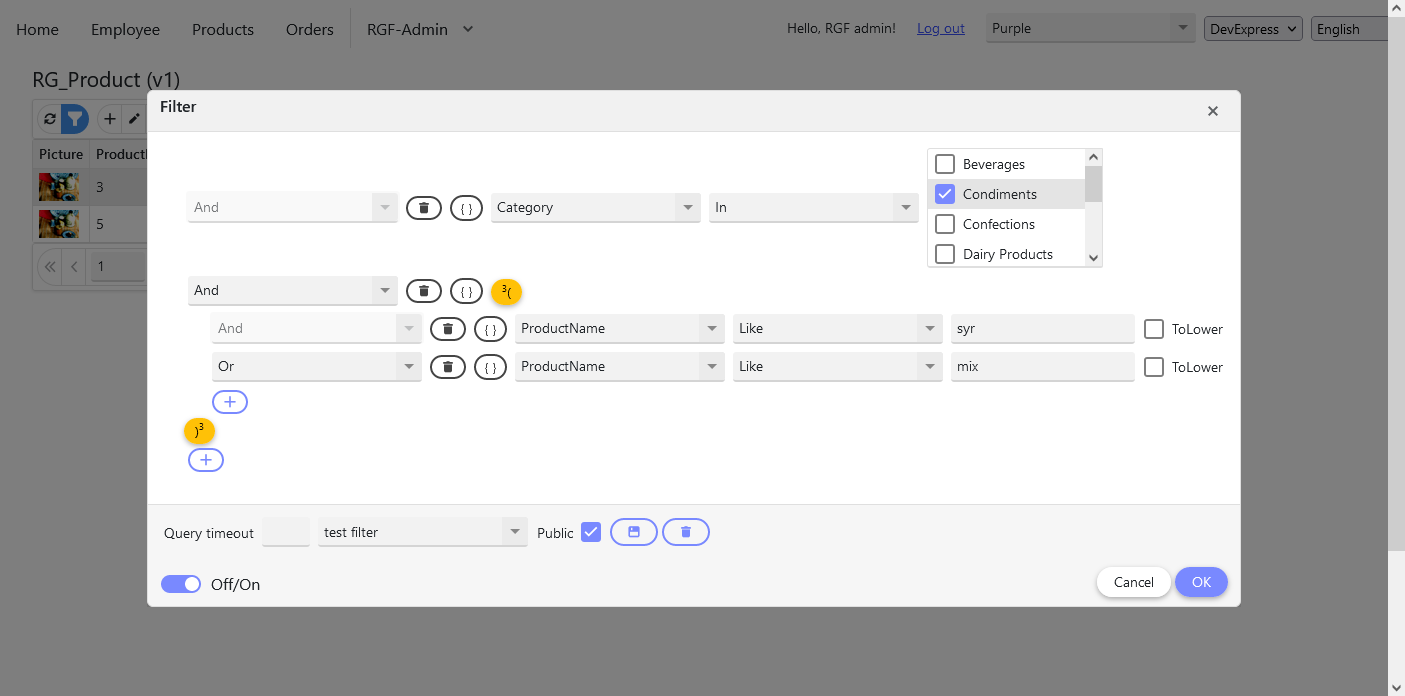Delete the ProductName 'syr' condition
Screen dimensions: 1405x696
[447, 329]
